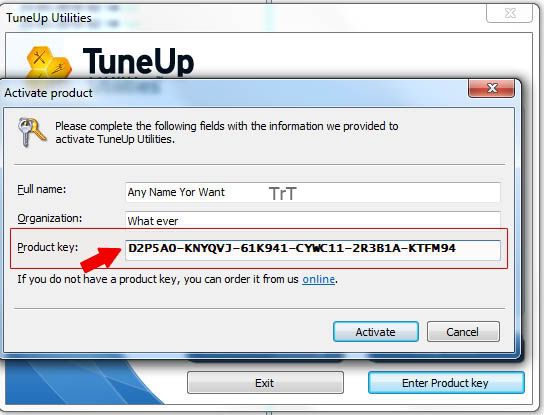The width and height of the screenshot is (544, 415).
Task: Open the online order link
Action: [318, 279]
